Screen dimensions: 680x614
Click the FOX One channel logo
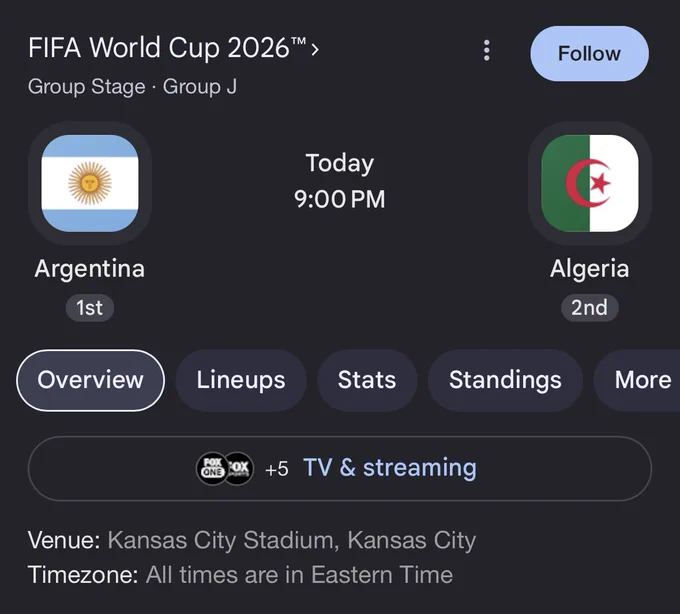point(212,468)
